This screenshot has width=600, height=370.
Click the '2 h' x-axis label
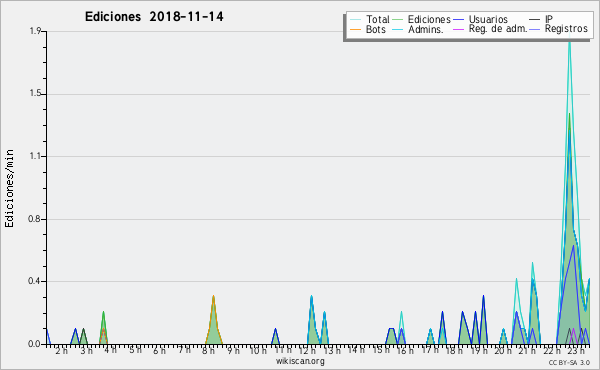pos(61,350)
